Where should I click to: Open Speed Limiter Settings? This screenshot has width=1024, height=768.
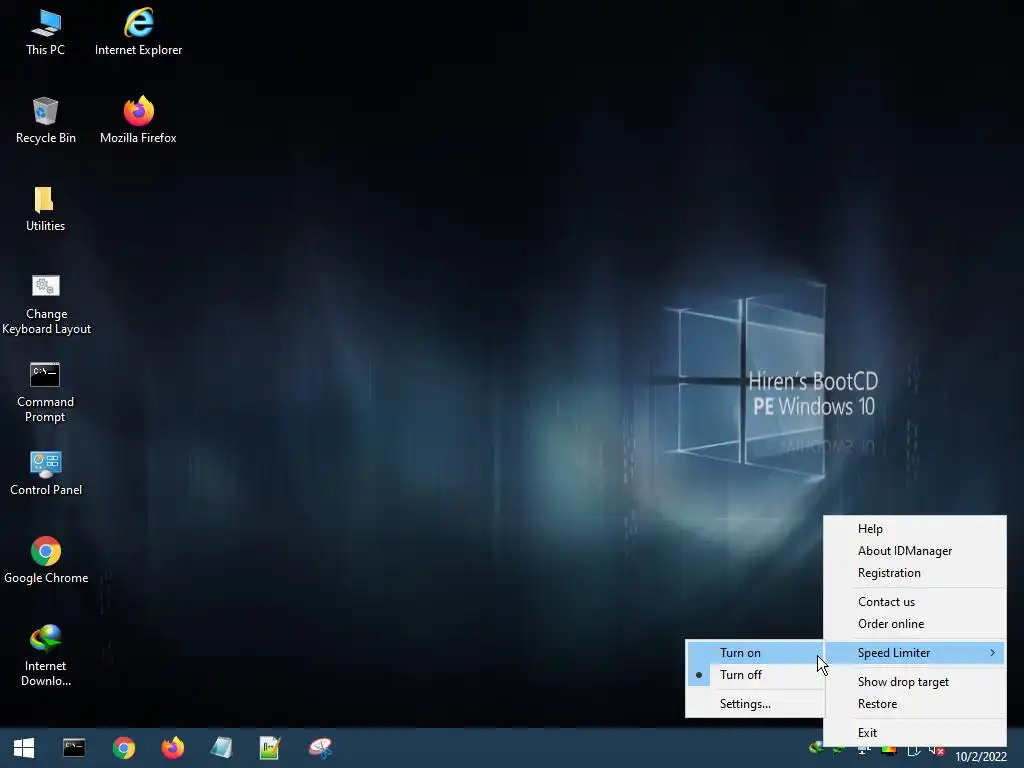[756, 703]
